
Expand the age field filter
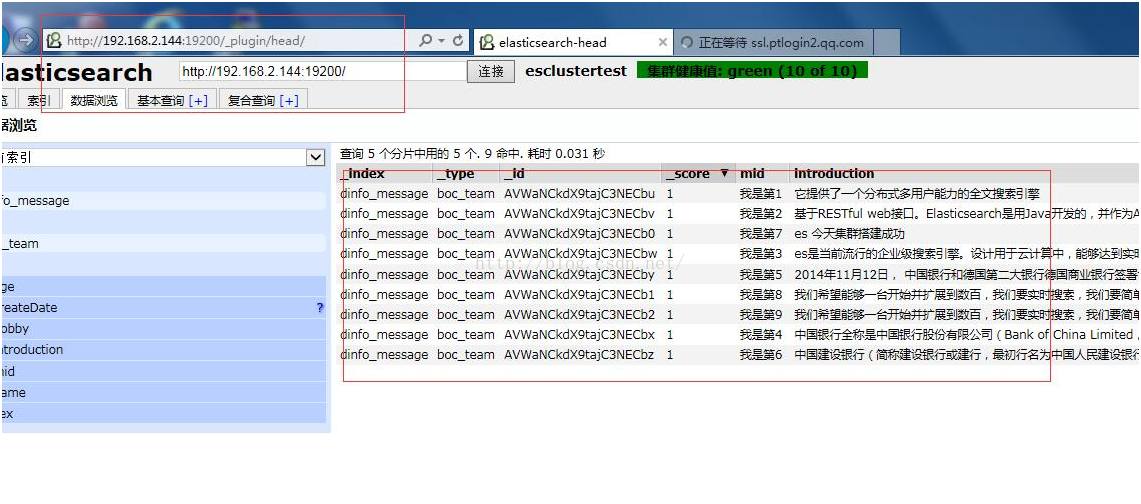[x=162, y=287]
